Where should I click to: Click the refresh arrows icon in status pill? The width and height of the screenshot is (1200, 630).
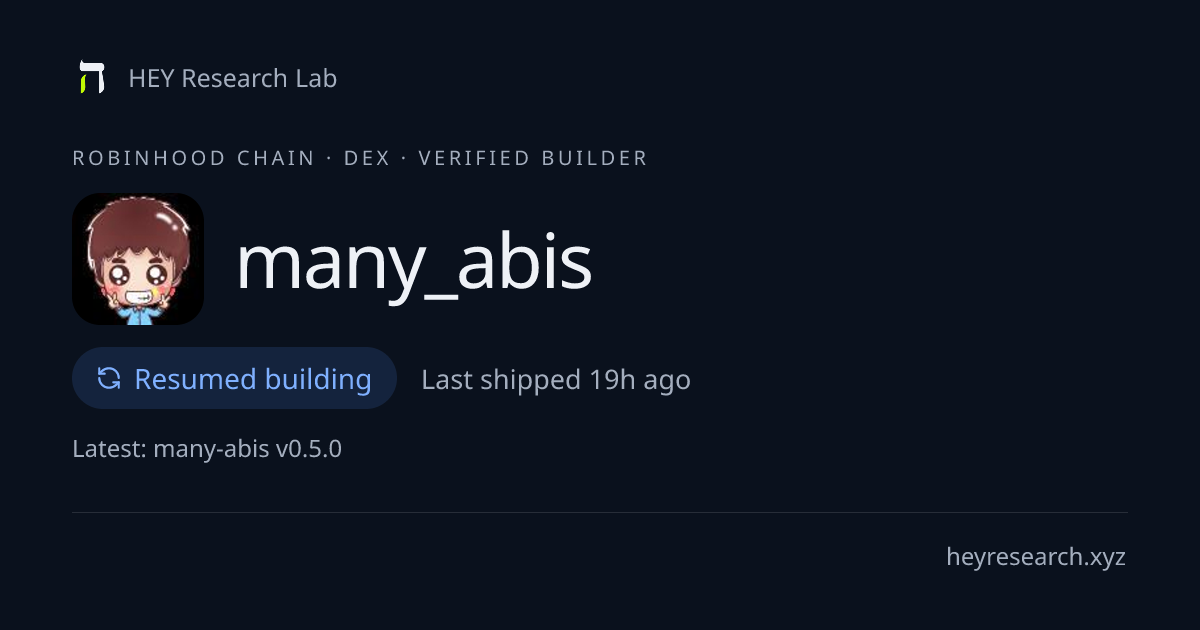click(x=109, y=378)
